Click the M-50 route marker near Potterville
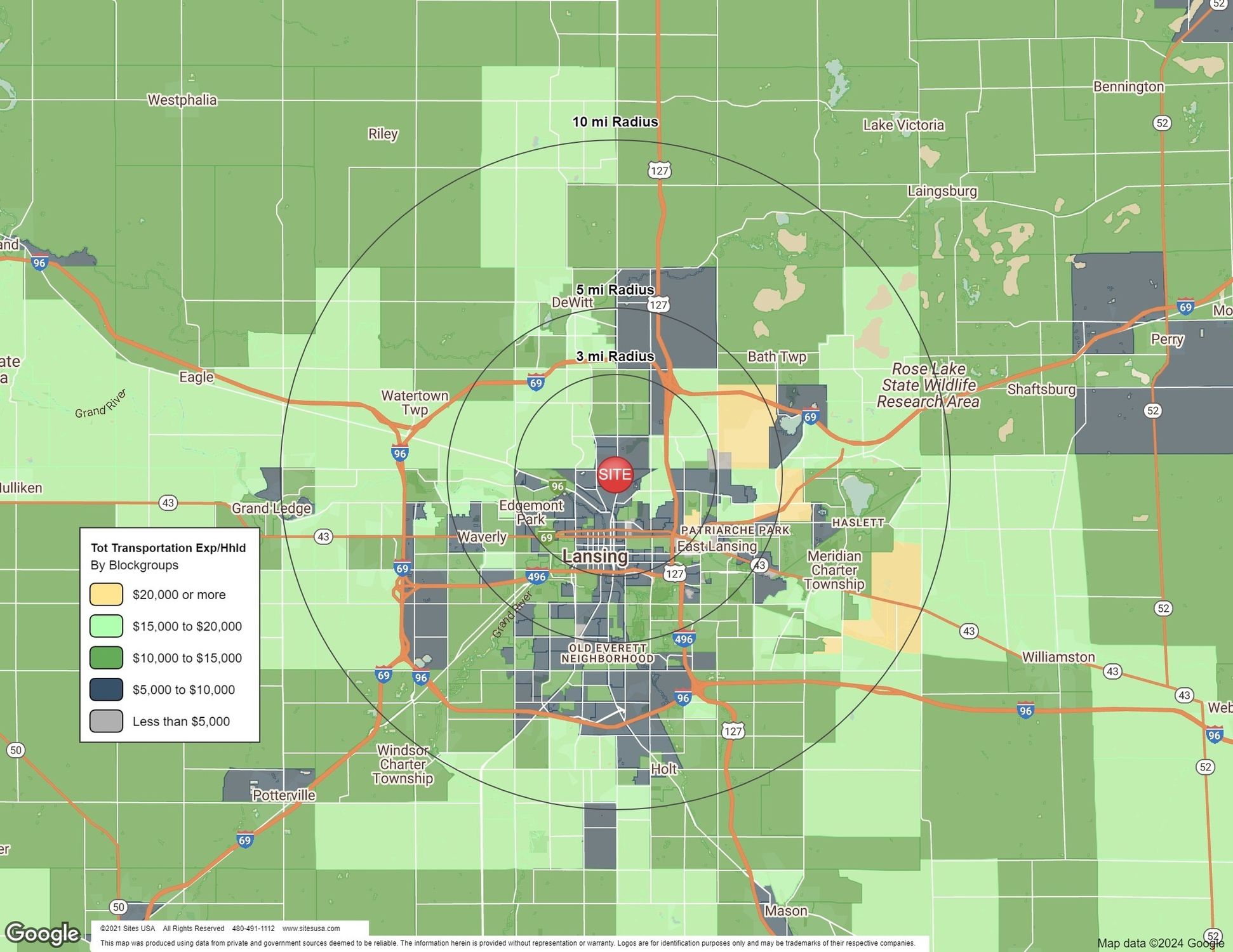The width and height of the screenshot is (1233, 952). pyautogui.click(x=117, y=907)
